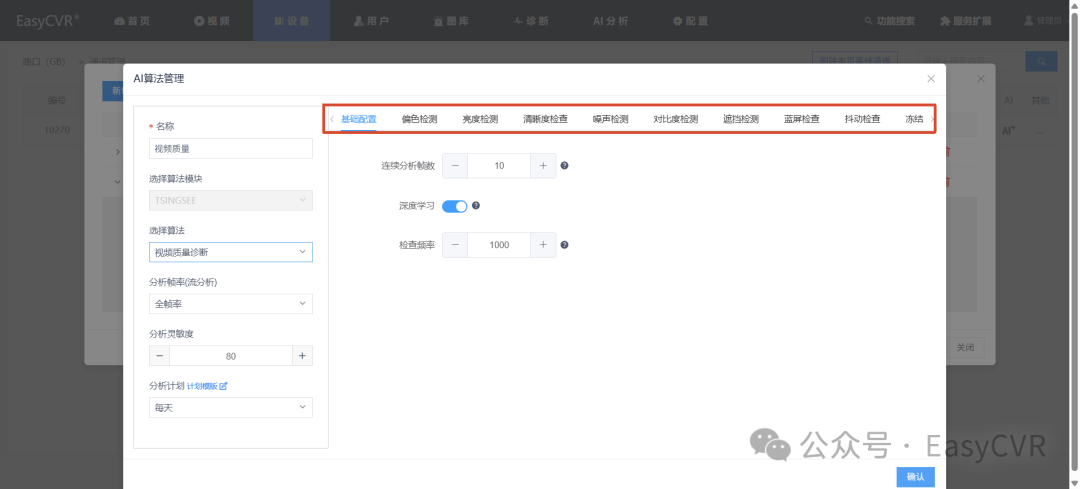
Task: Open 服务扩展 service extension
Action: (x=966, y=21)
